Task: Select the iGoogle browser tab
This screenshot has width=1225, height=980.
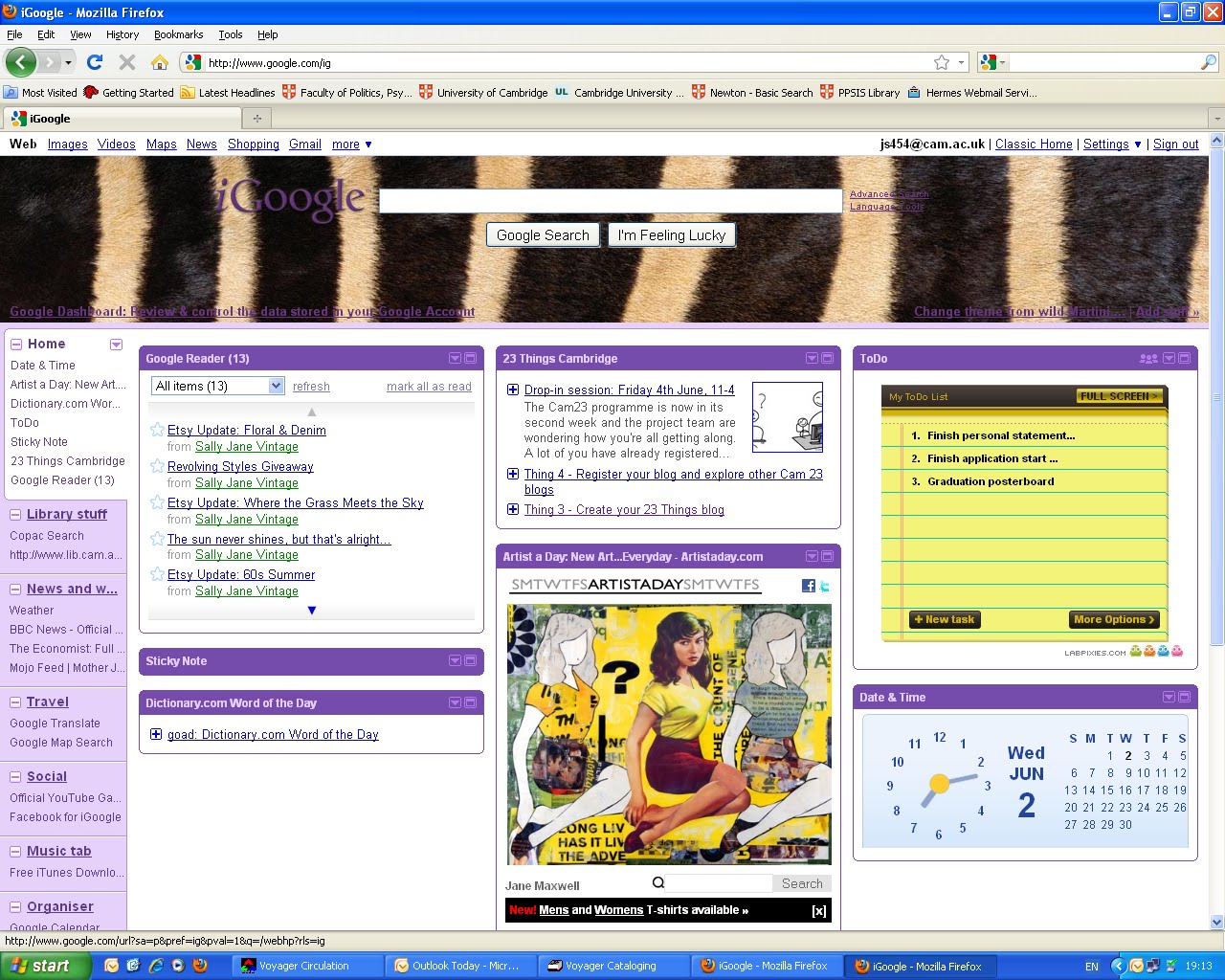Action: click(x=122, y=119)
